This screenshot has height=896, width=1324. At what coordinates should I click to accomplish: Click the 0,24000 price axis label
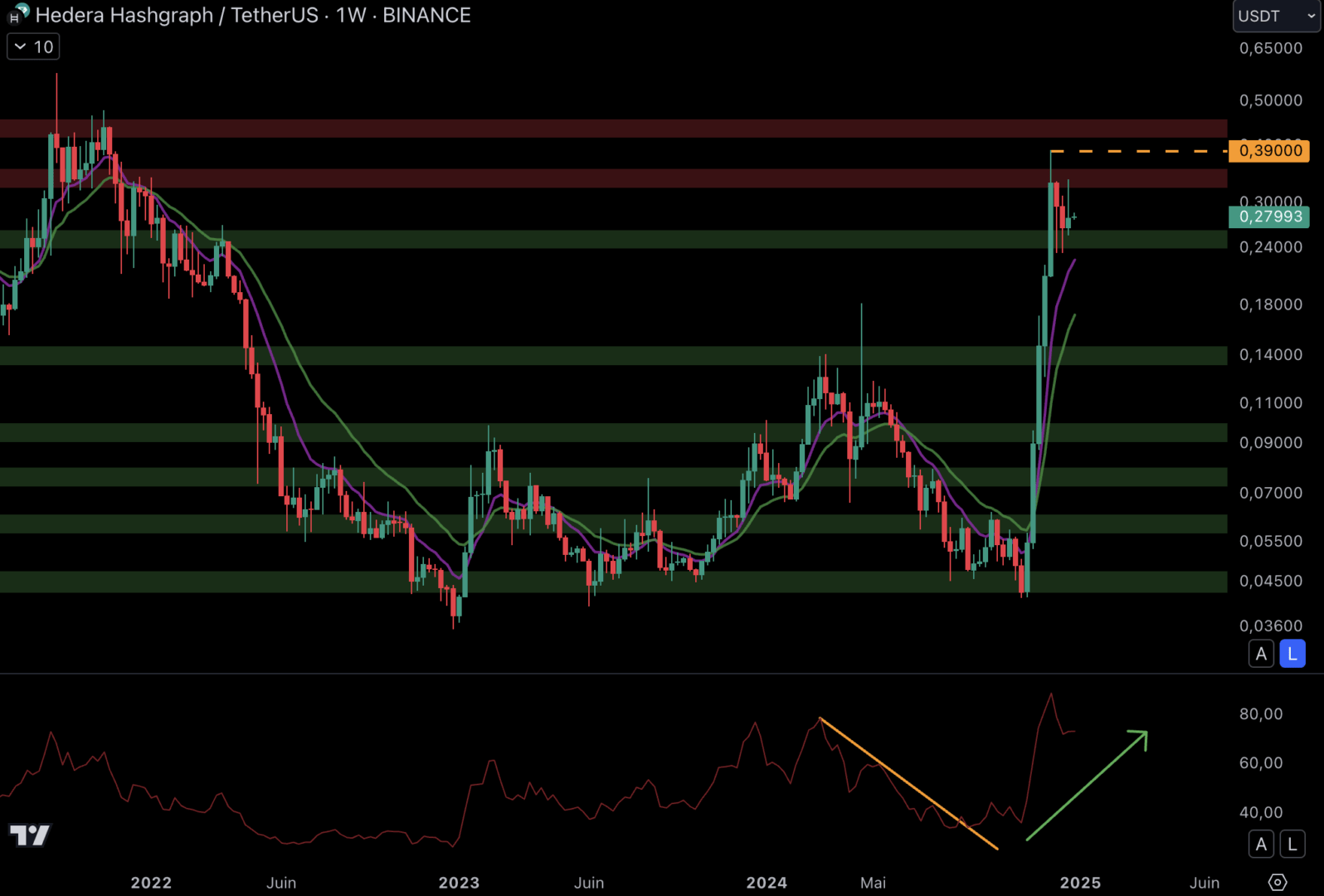click(1270, 247)
